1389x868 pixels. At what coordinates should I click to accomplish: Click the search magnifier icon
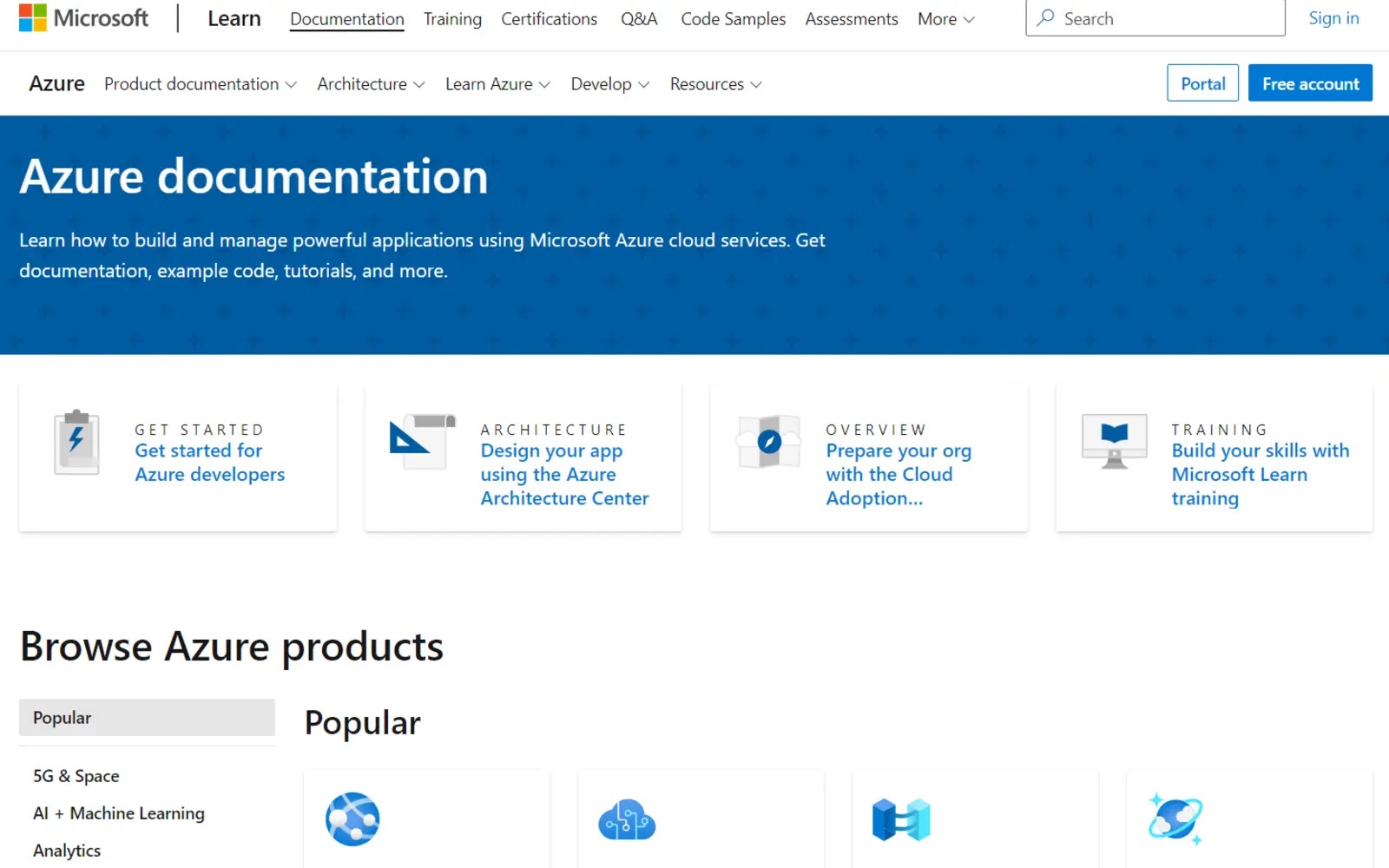click(x=1047, y=17)
